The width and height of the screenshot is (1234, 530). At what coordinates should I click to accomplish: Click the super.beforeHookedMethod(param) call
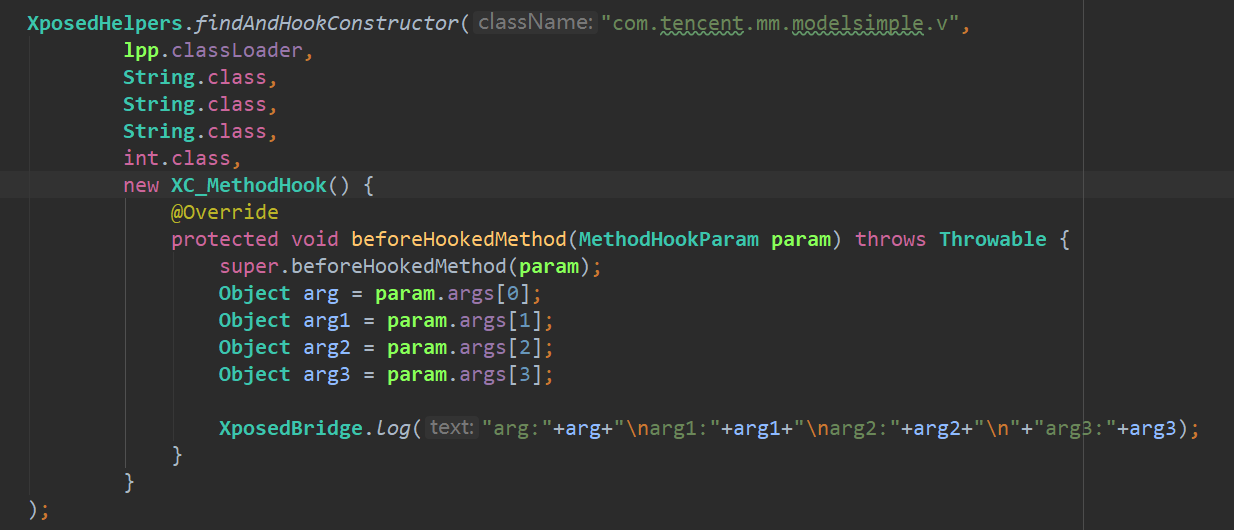[405, 266]
